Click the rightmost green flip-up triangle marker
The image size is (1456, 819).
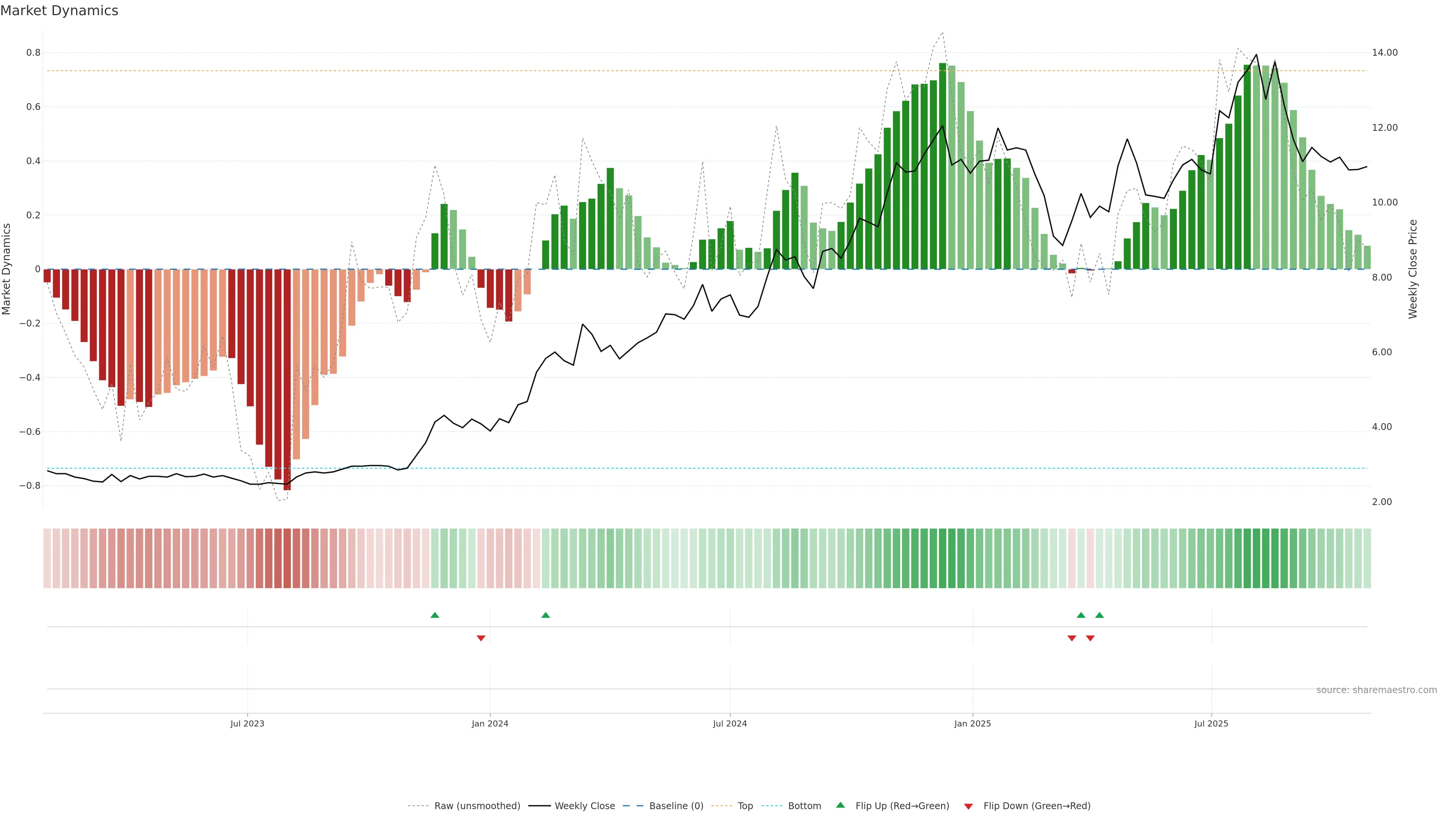point(1099,615)
